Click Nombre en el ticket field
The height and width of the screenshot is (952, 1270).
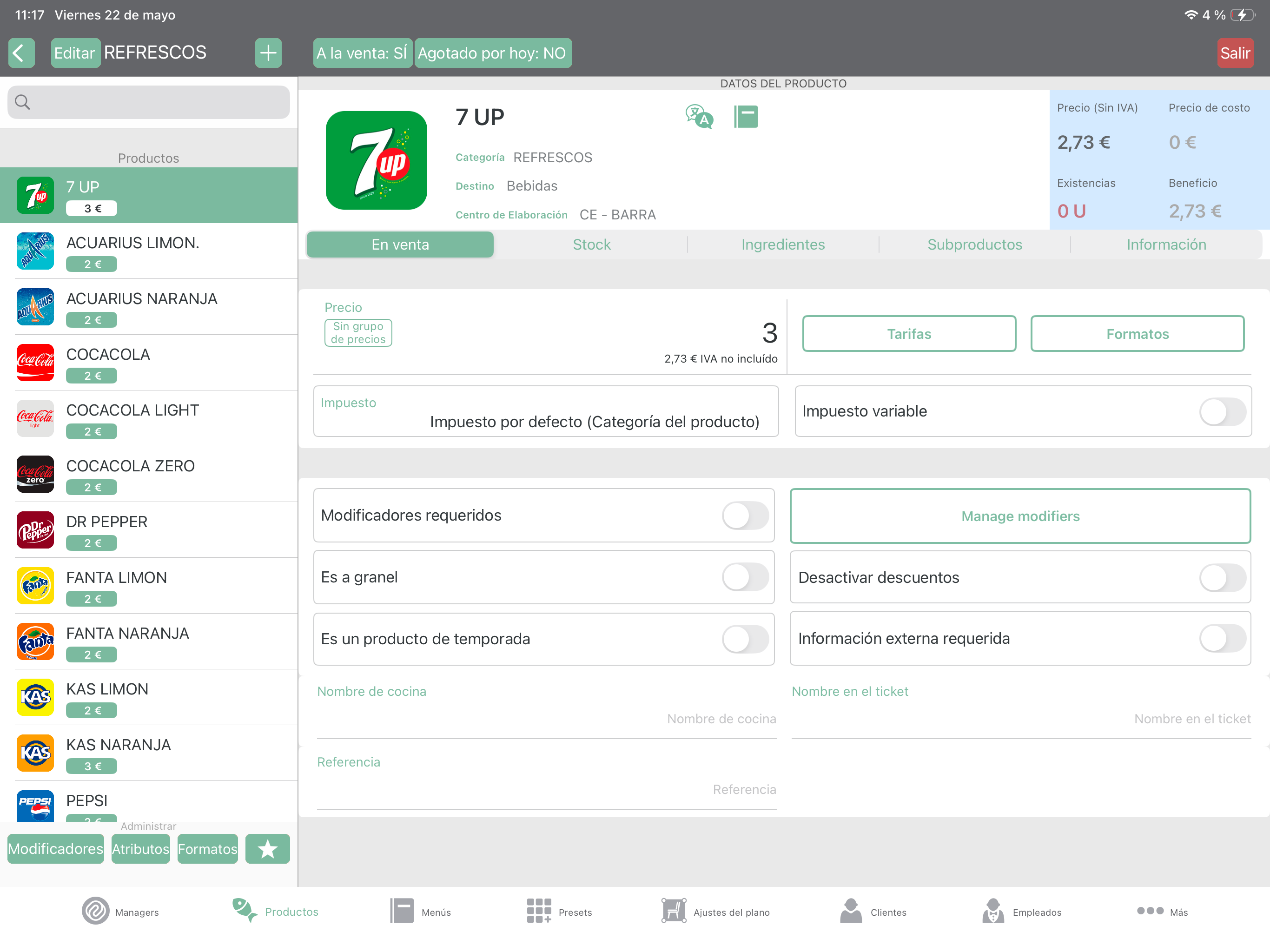pos(1020,719)
